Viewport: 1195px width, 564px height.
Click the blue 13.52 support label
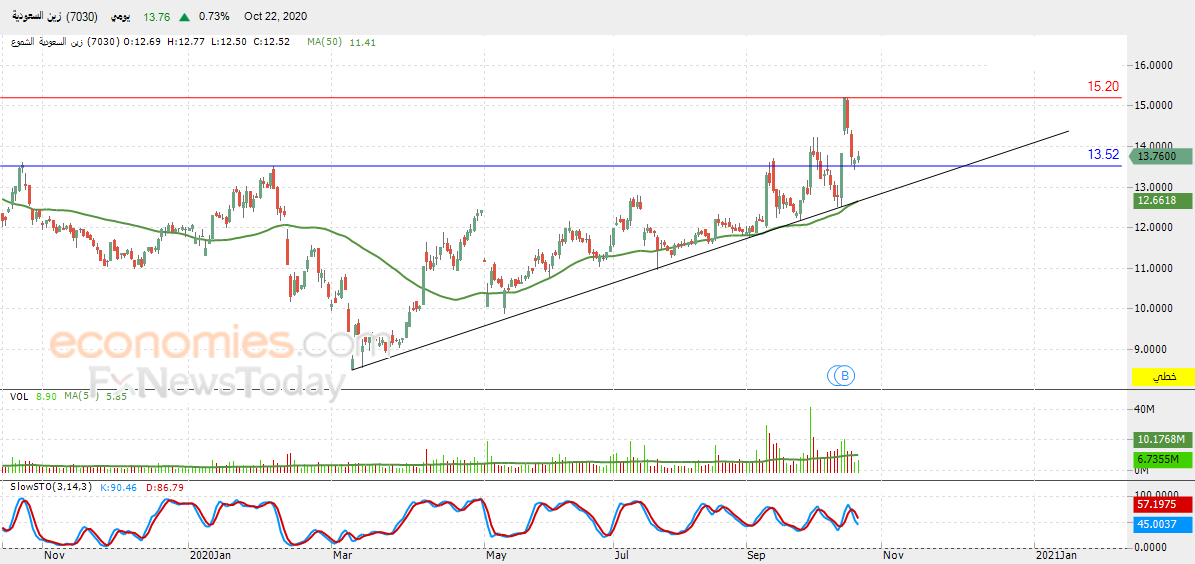[1103, 155]
